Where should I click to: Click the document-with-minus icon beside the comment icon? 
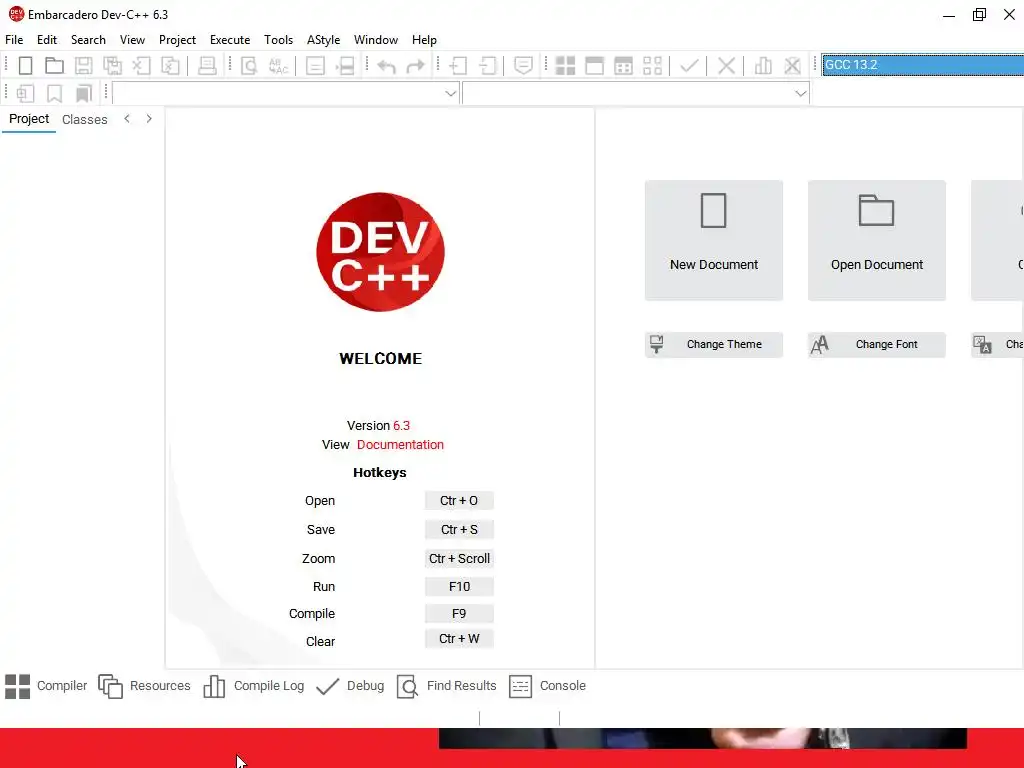point(488,65)
